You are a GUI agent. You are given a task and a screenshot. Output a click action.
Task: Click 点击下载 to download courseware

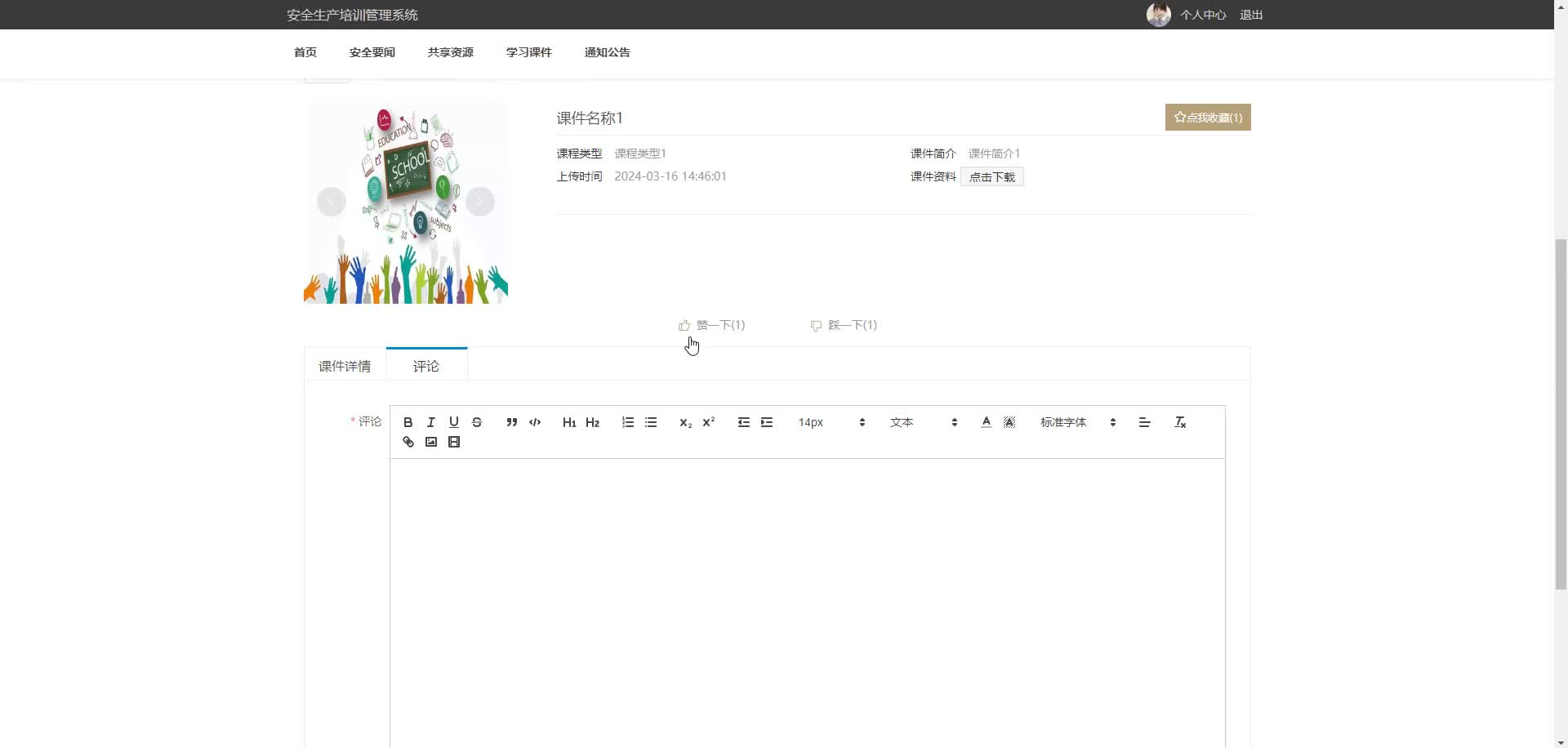point(991,177)
